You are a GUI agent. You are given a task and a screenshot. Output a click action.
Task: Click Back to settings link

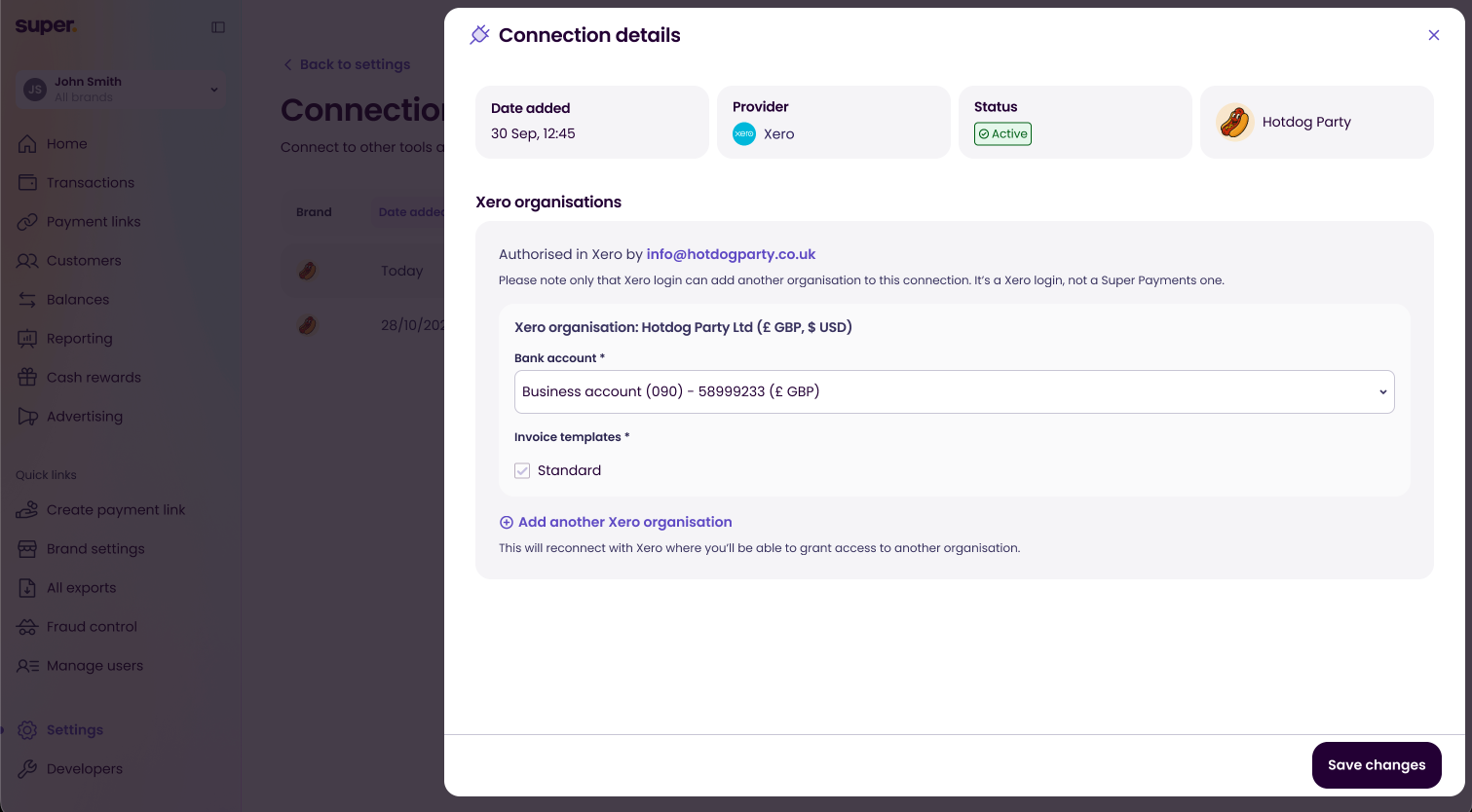355,64
